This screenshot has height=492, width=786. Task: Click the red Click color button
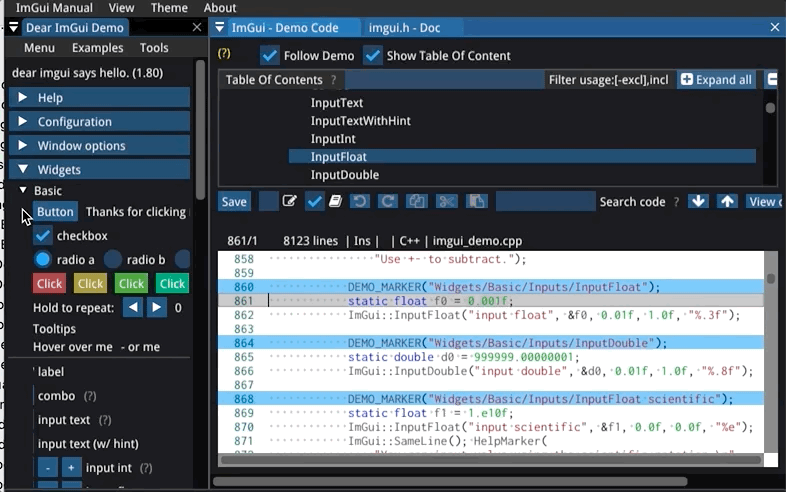pyautogui.click(x=49, y=284)
